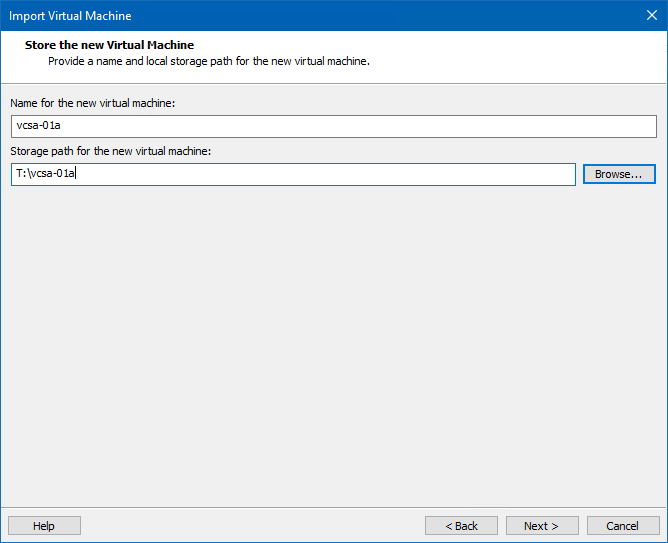Open Help for the import wizard
Image resolution: width=668 pixels, height=543 pixels.
[x=44, y=526]
